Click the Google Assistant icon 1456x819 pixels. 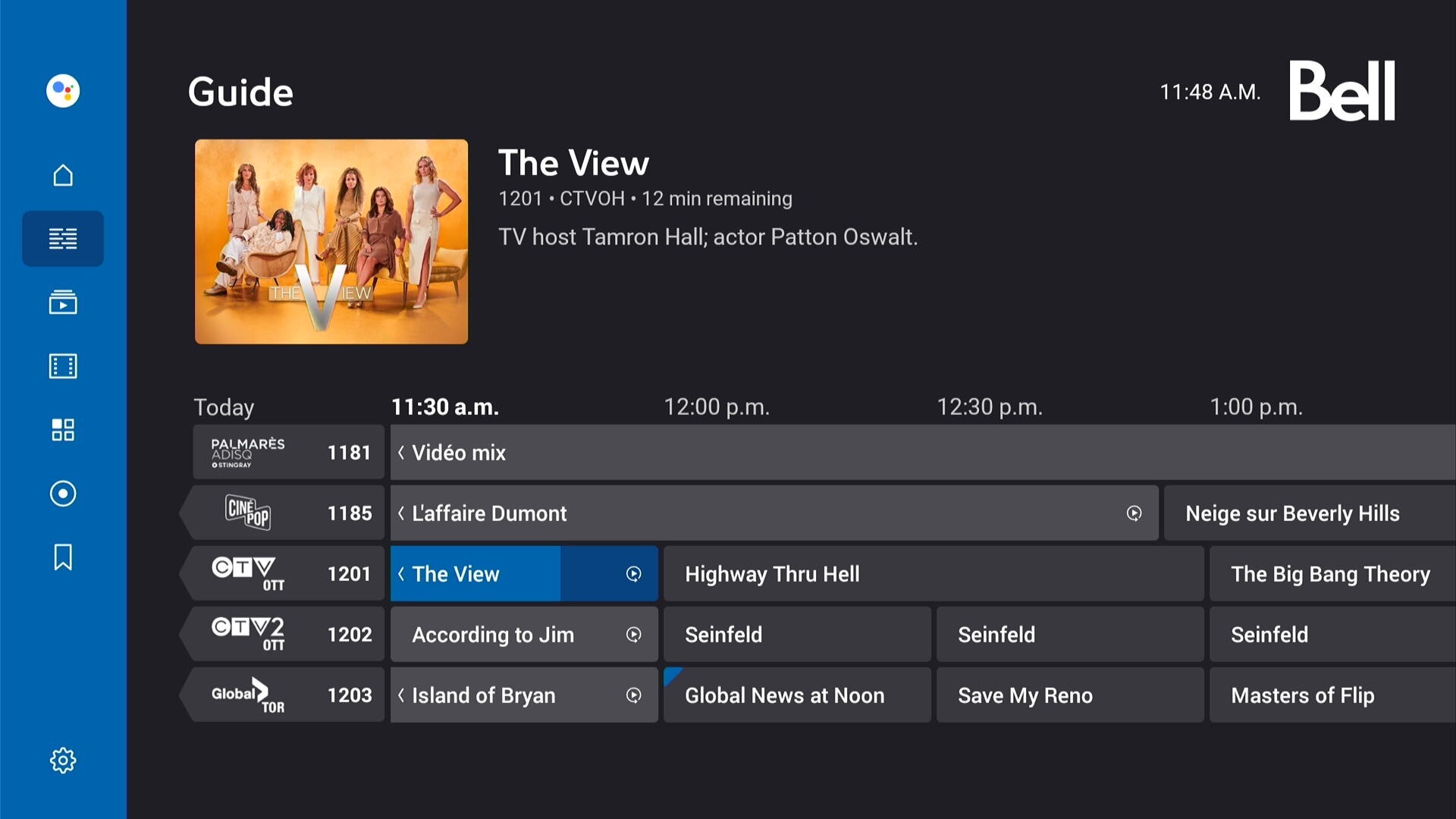[x=63, y=90]
